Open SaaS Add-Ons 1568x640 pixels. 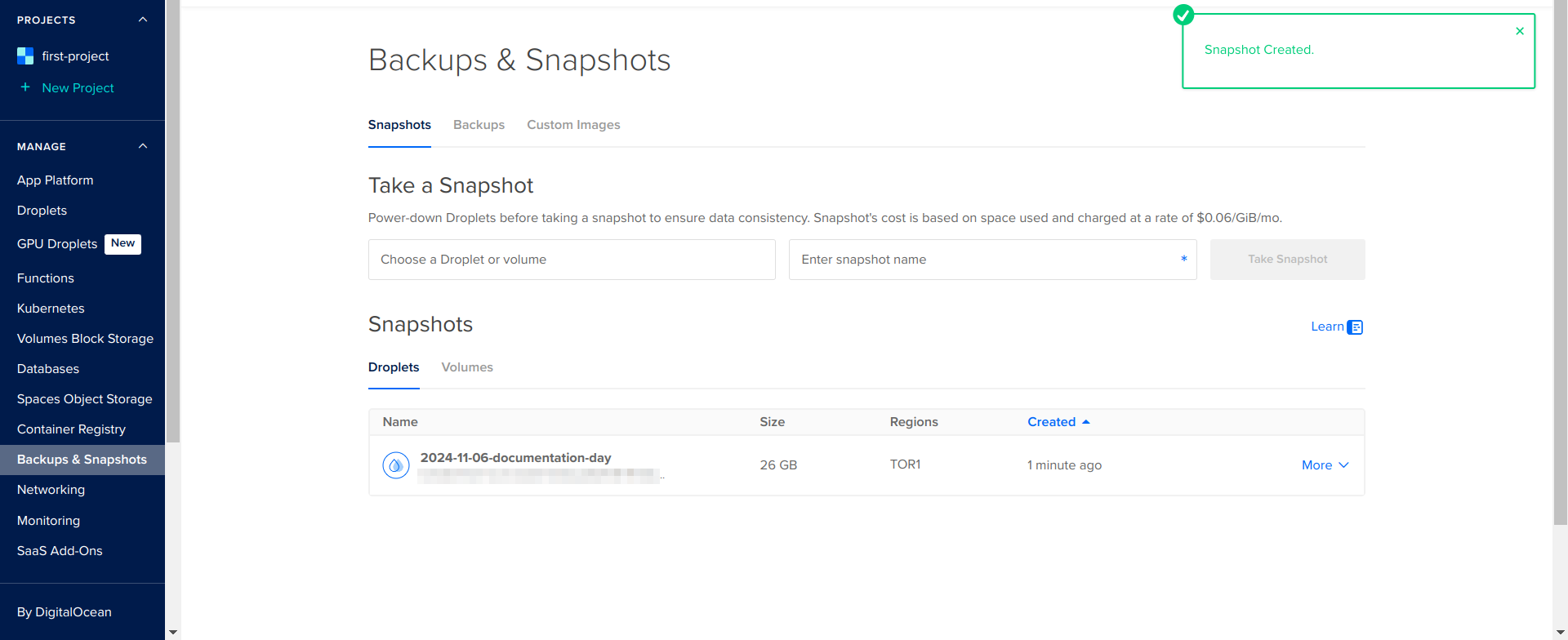click(60, 551)
